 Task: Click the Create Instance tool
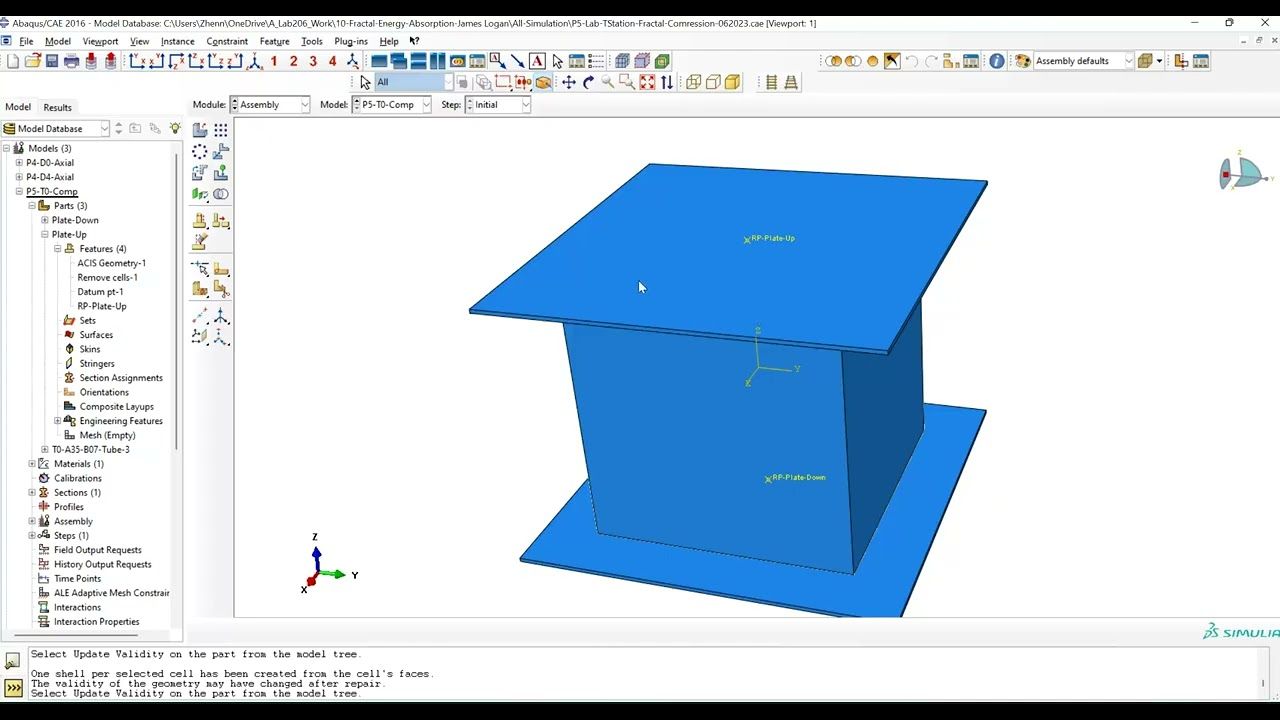click(x=200, y=130)
